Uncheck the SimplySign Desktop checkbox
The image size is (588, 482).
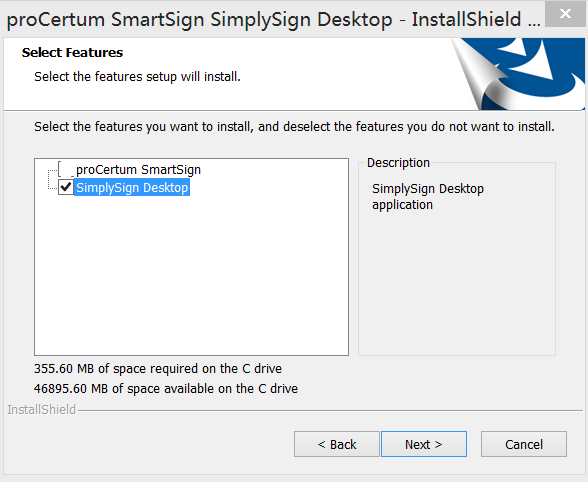[x=66, y=187]
